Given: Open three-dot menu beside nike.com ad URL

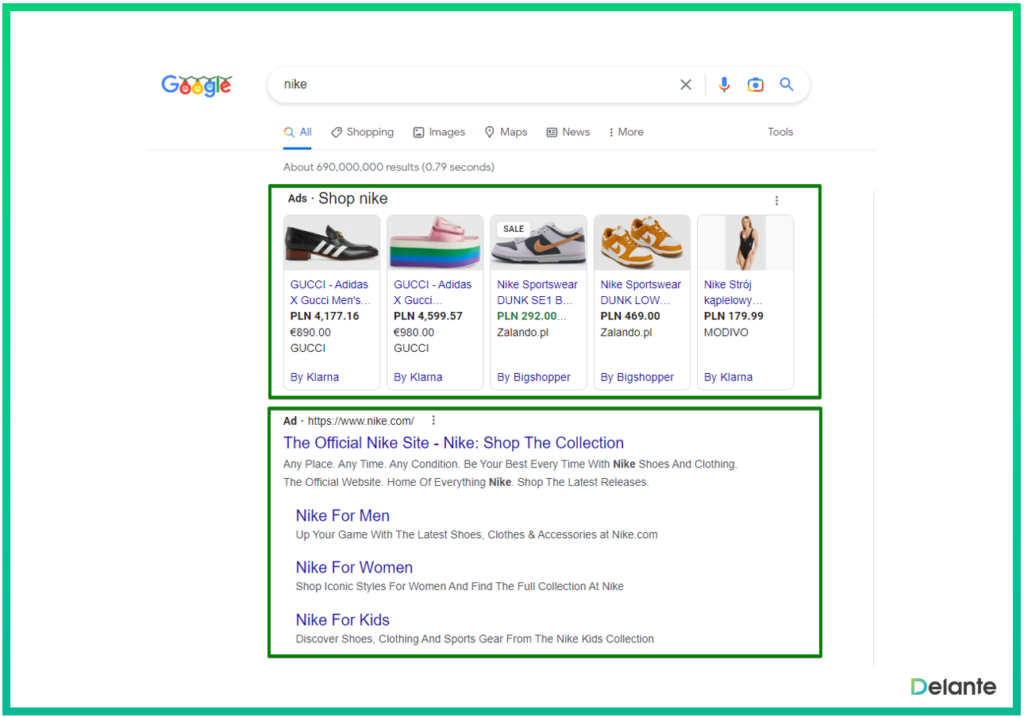Looking at the screenshot, I should click(433, 421).
